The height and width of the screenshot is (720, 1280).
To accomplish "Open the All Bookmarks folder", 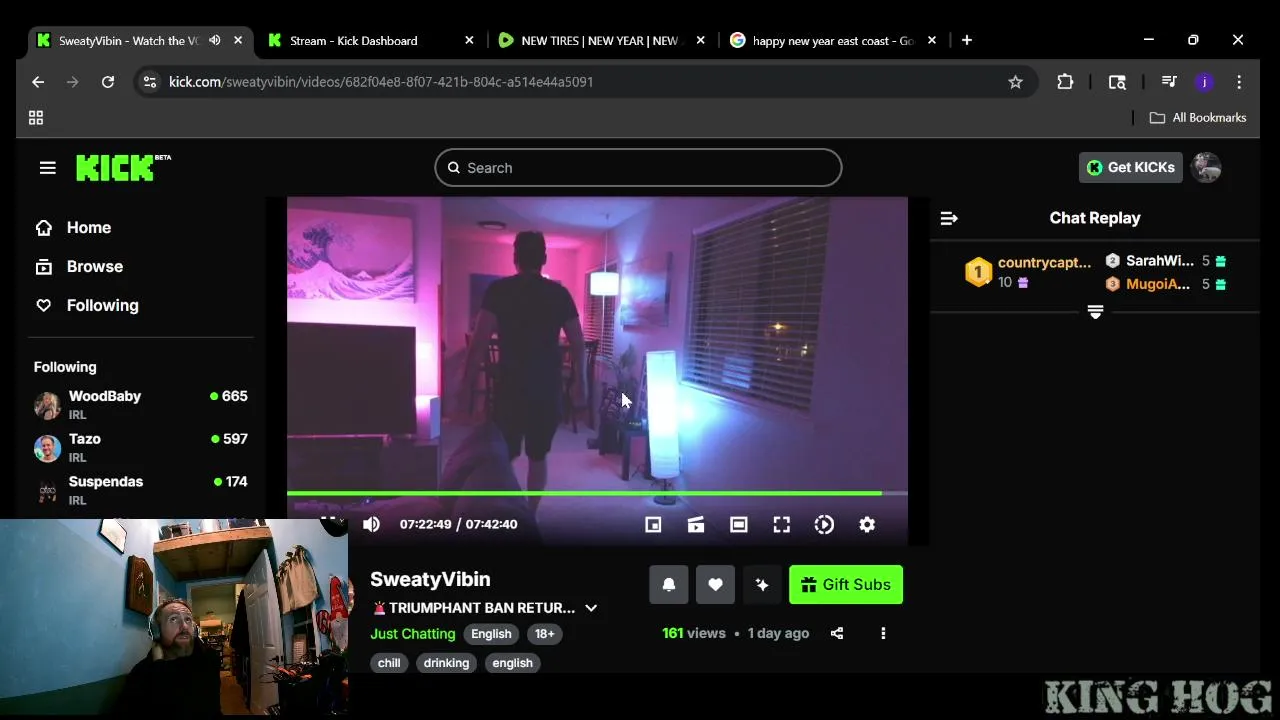I will (x=1198, y=118).
